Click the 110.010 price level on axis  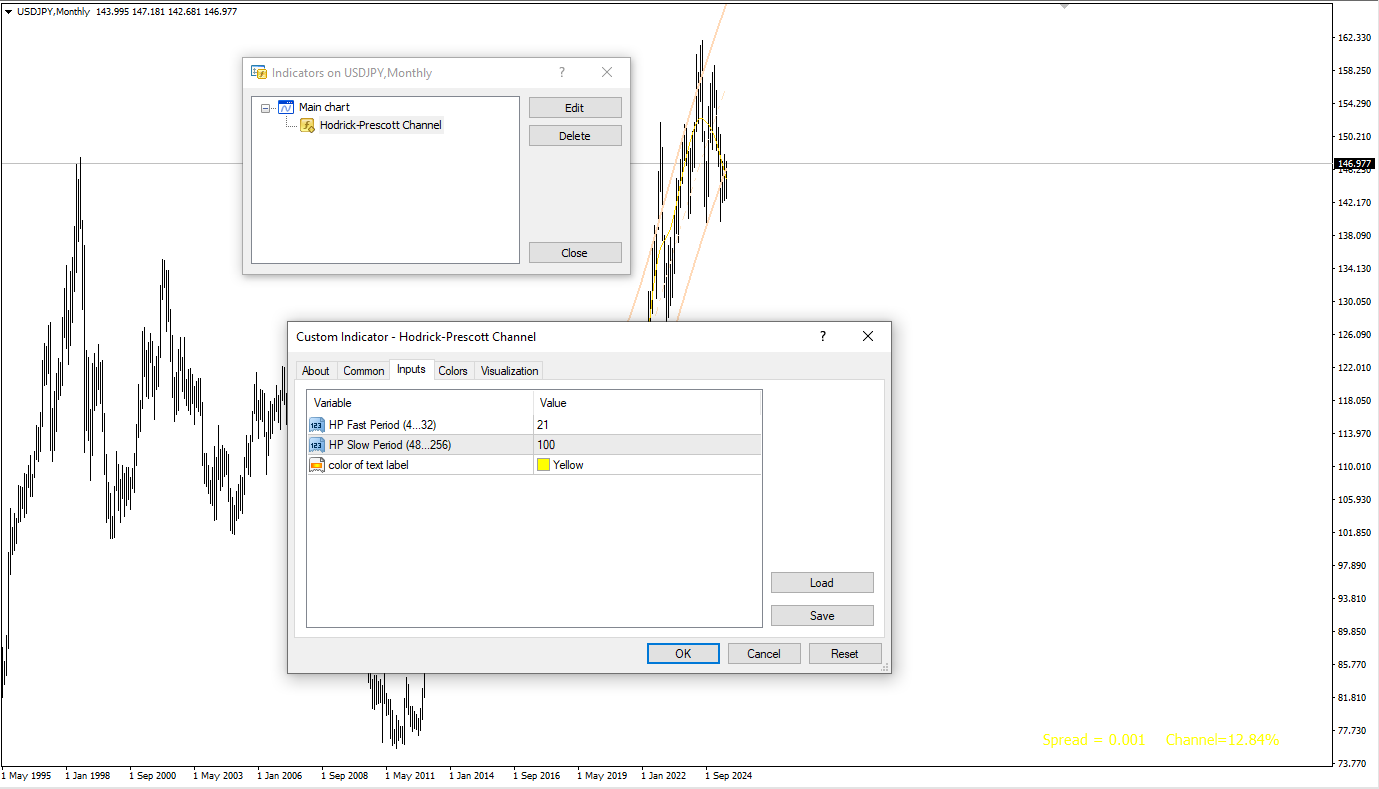point(1354,467)
